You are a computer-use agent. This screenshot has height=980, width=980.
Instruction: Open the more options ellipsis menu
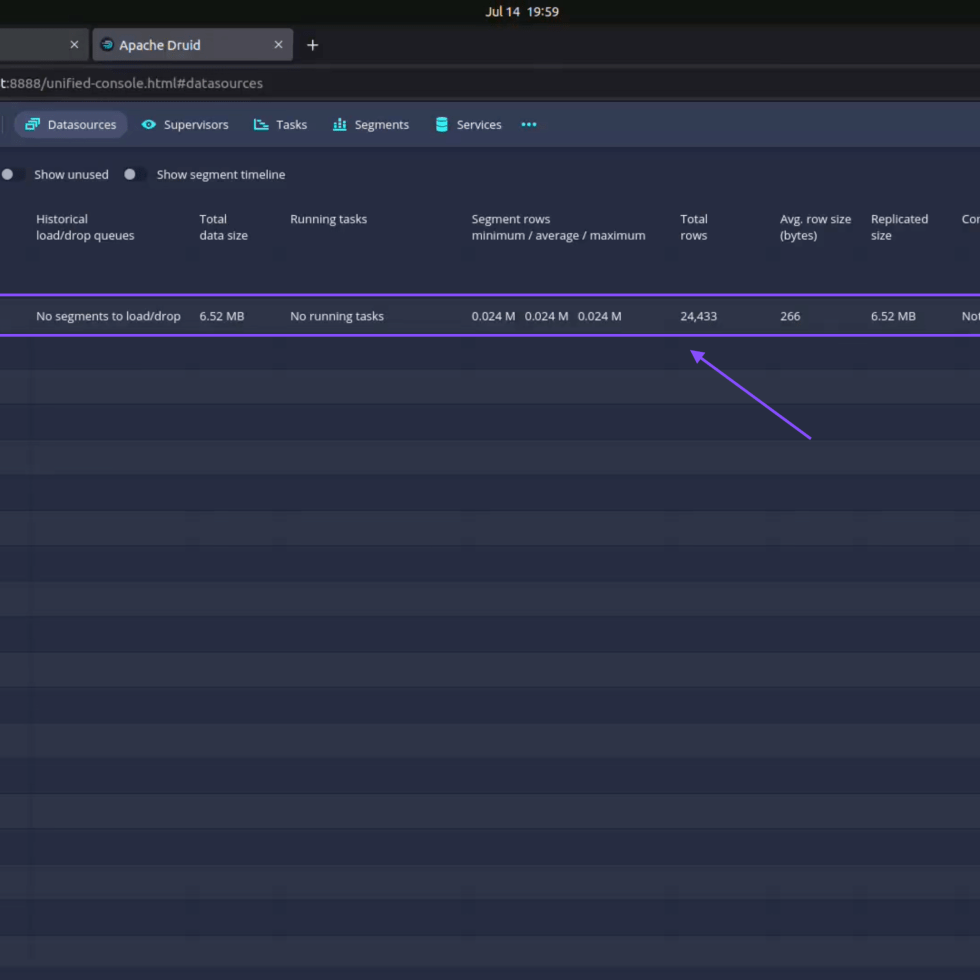(529, 125)
